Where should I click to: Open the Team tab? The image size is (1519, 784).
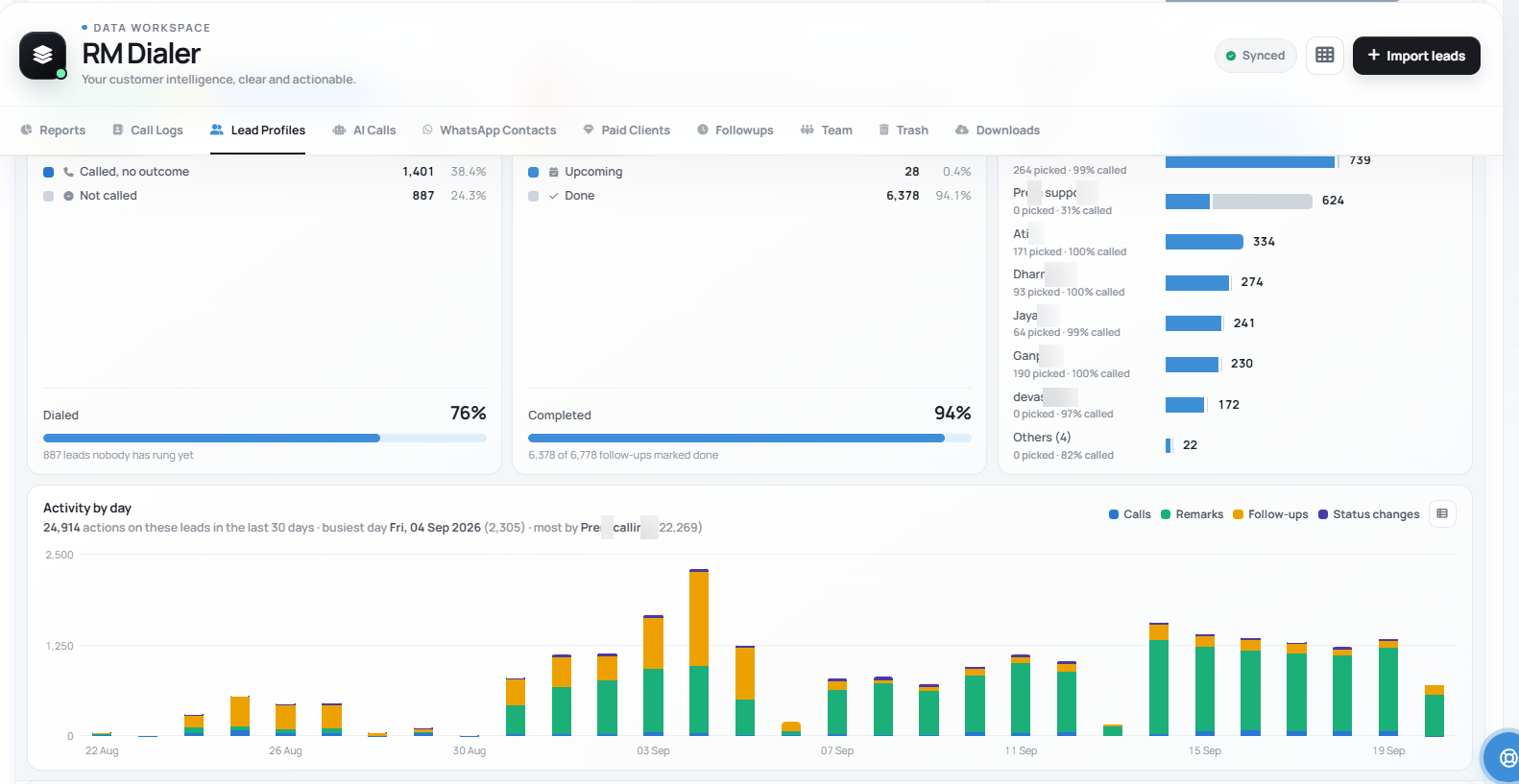pos(826,131)
